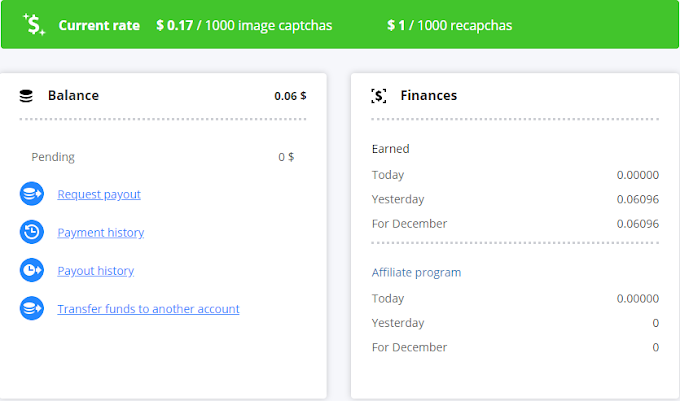Click Yesterday's earned amount 0.06096
Screen dimensions: 680x401
(x=637, y=199)
